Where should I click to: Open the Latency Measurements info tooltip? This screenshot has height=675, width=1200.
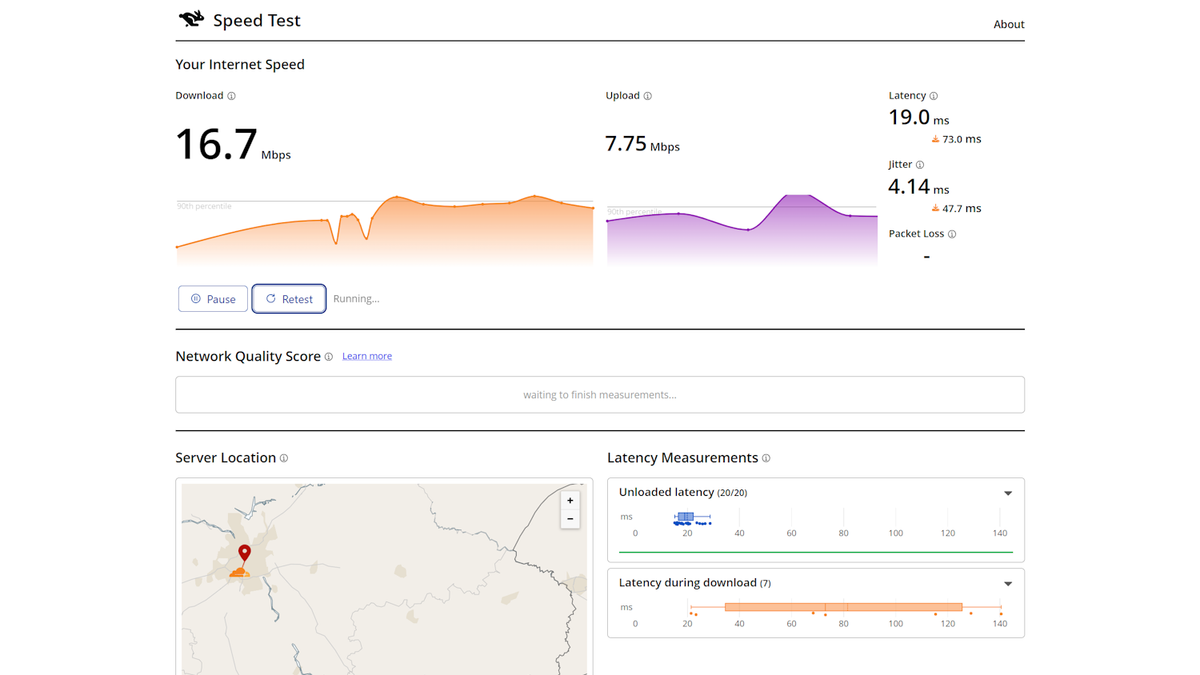coord(766,457)
